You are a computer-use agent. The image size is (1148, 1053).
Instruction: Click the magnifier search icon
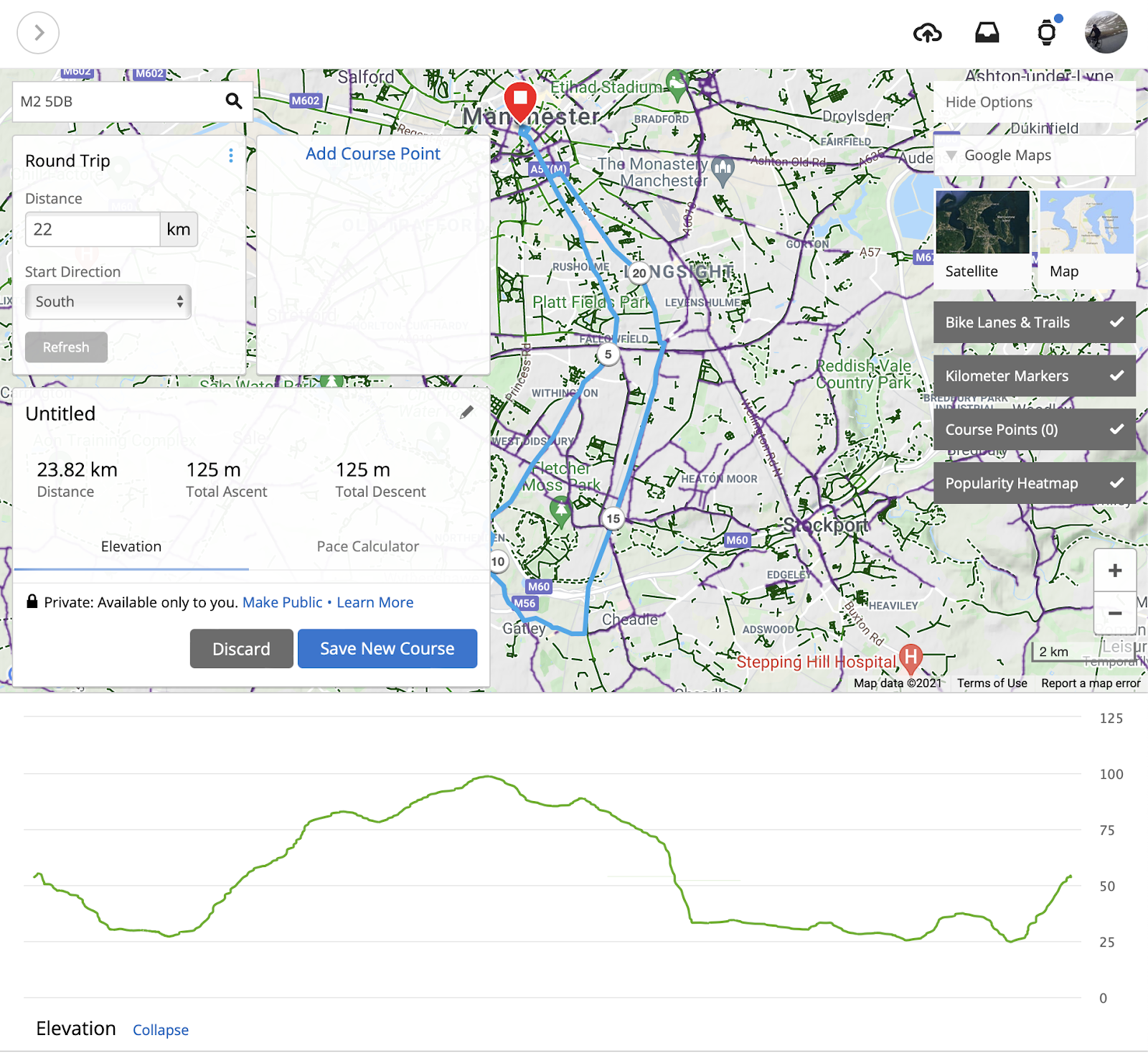click(234, 101)
